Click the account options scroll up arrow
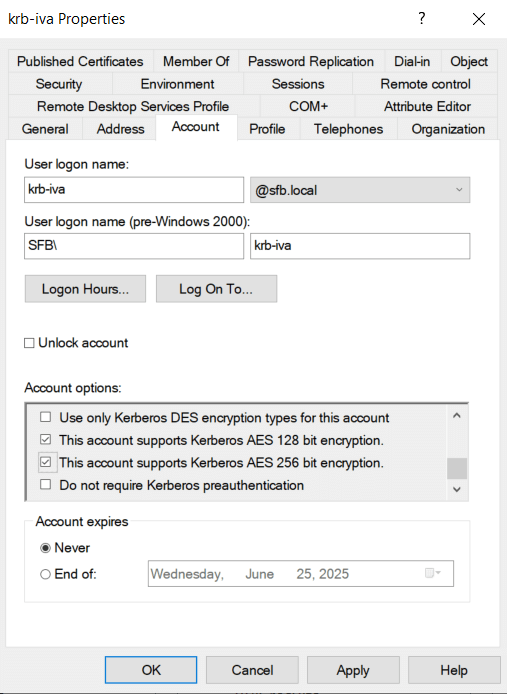 [457, 416]
